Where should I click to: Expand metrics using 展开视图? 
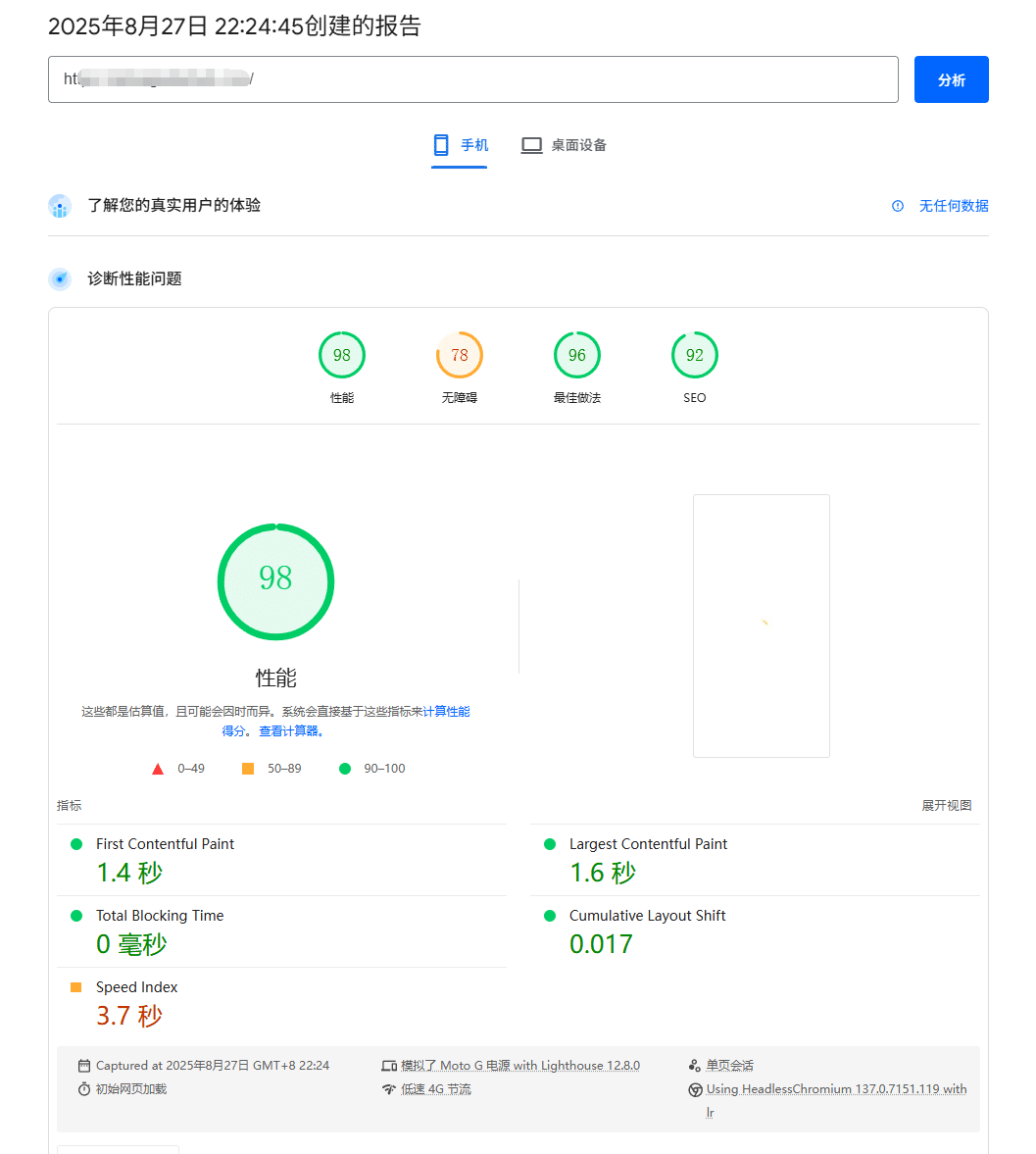pyautogui.click(x=946, y=806)
